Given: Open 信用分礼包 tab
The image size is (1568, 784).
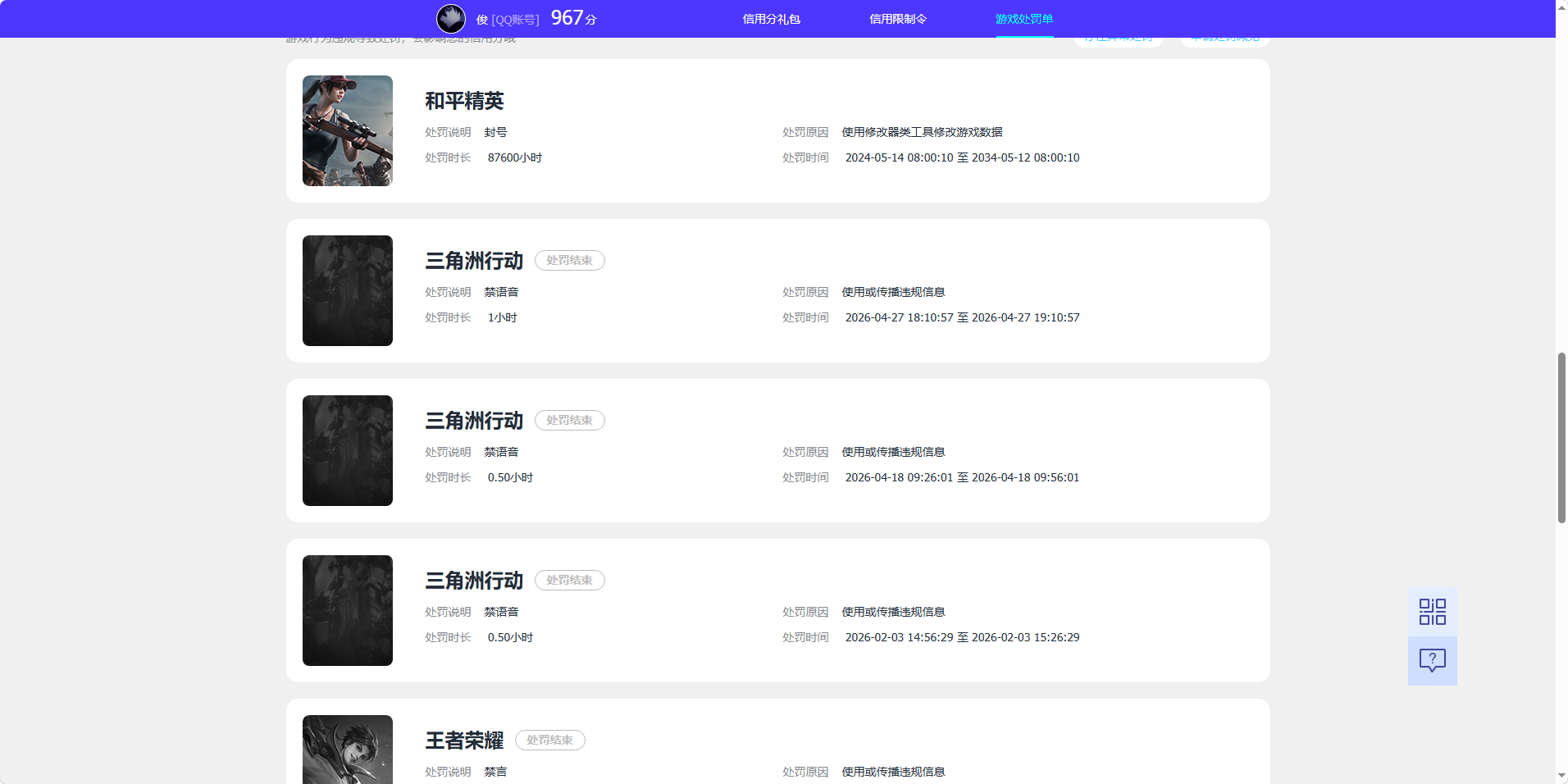Looking at the screenshot, I should (x=771, y=19).
